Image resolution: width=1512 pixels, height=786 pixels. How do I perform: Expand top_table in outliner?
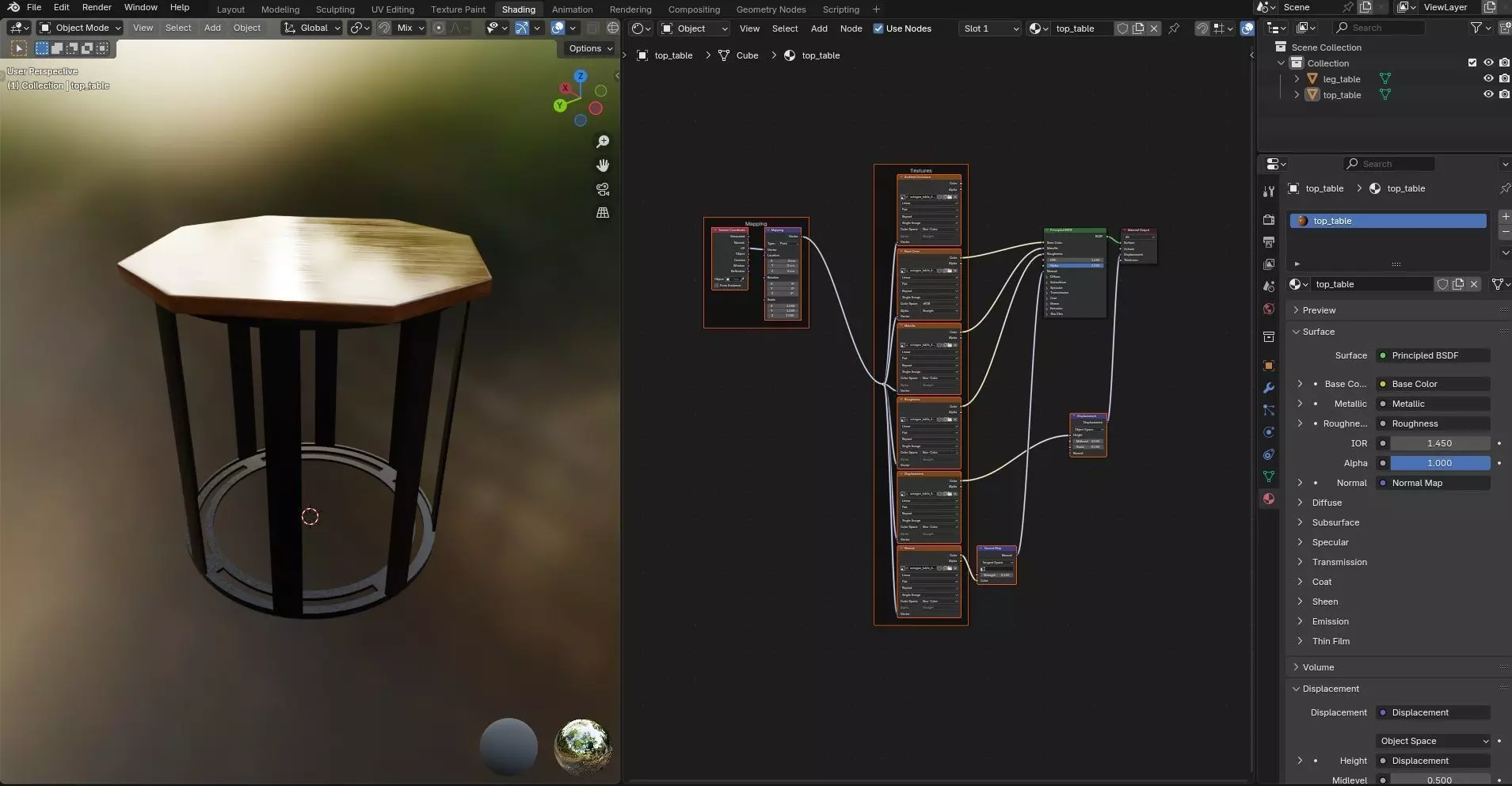coord(1297,95)
